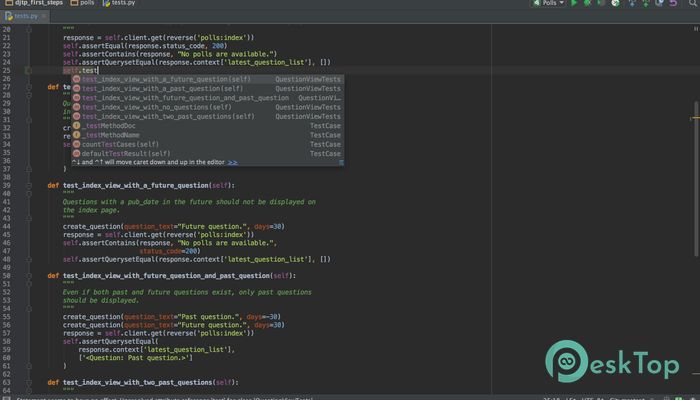Choose defaultTestResult(self) completion entry

pyautogui.click(x=208, y=154)
